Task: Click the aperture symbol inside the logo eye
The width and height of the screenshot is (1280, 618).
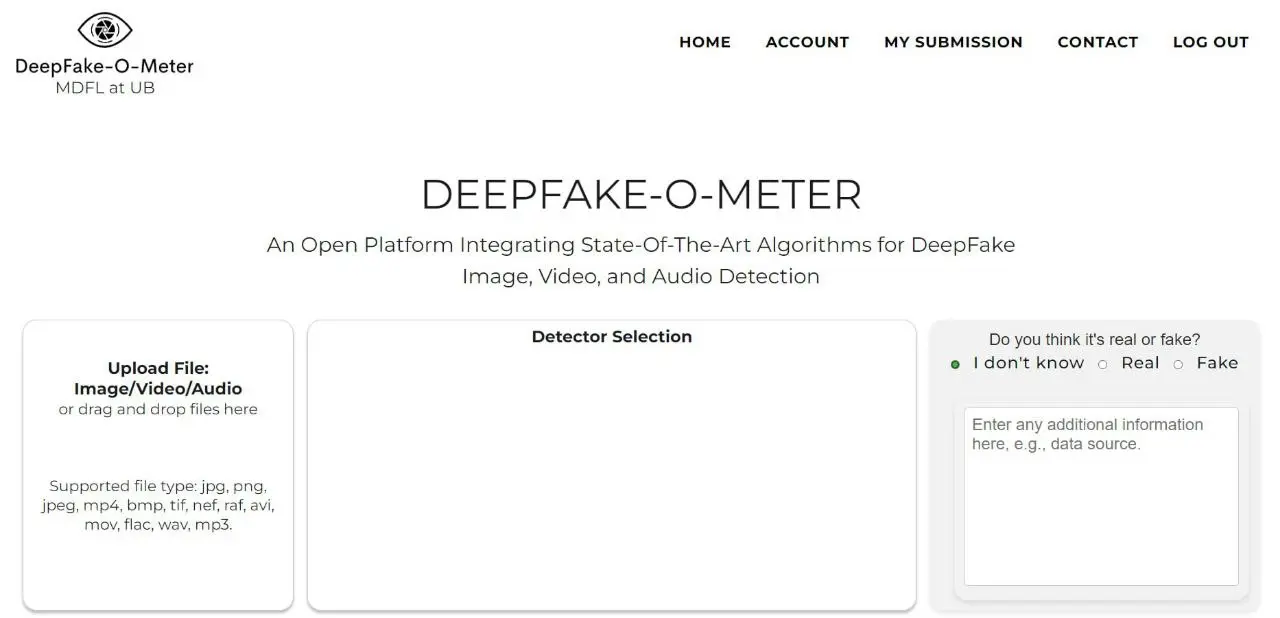Action: 104,29
